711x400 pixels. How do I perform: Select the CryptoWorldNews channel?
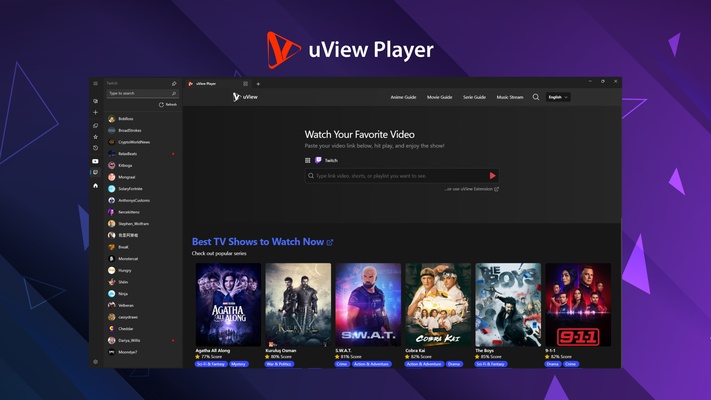142,142
